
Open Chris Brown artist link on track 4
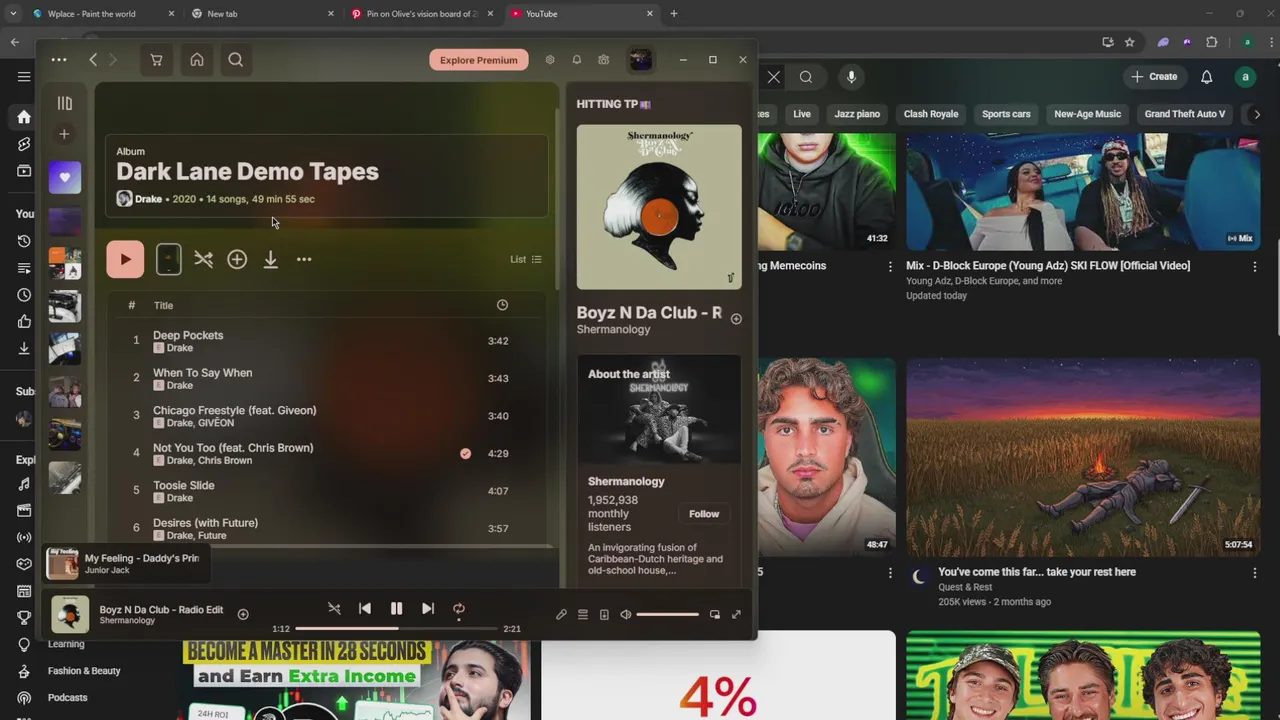225,461
